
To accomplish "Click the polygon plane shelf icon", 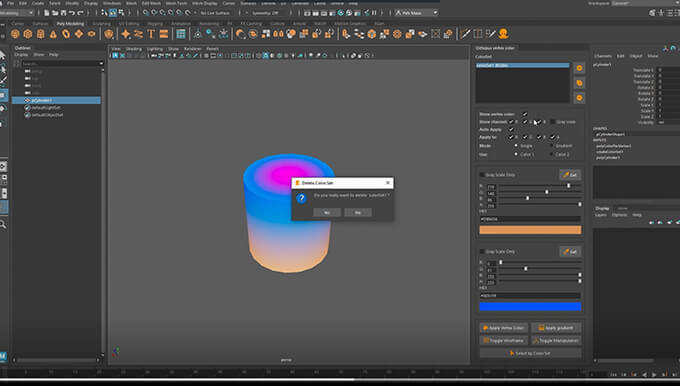I will point(78,34).
